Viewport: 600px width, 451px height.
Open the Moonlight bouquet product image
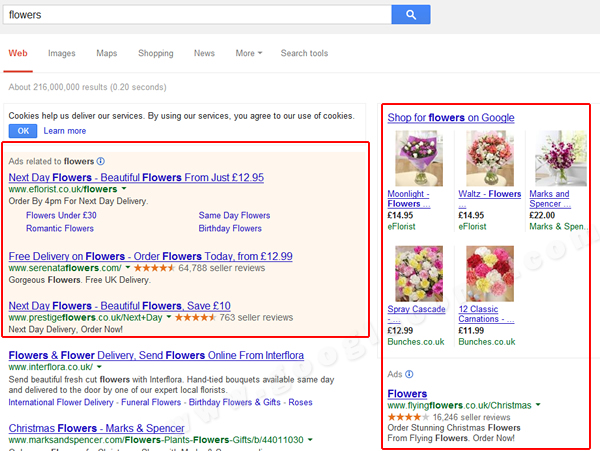click(411, 159)
